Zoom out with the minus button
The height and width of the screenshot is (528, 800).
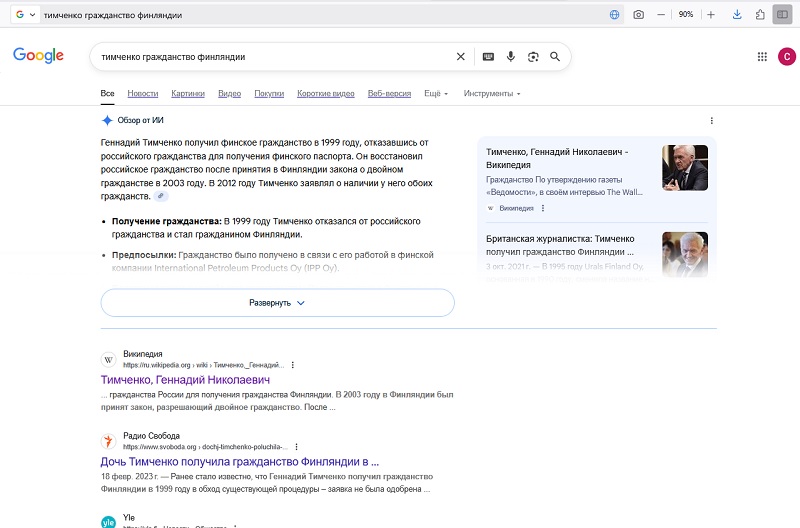661,15
